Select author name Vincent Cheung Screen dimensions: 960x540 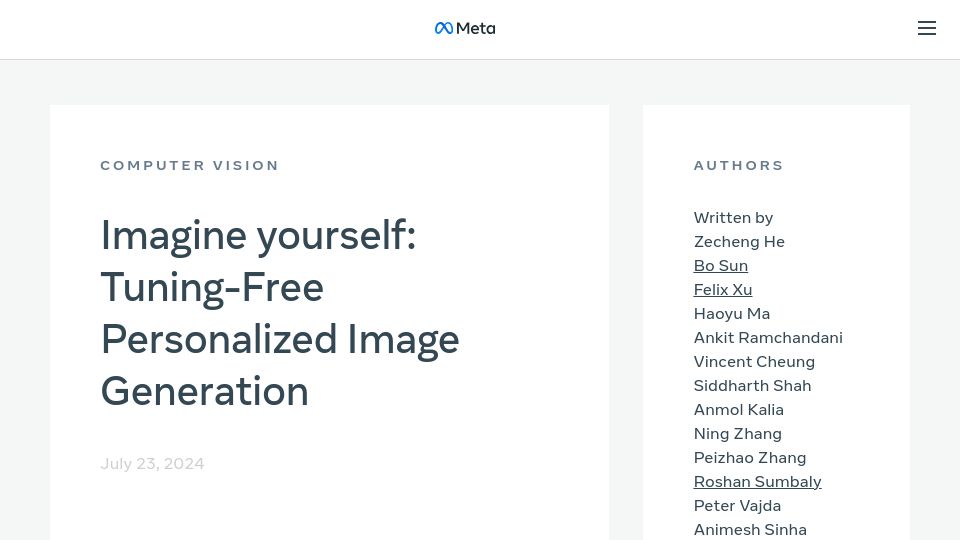click(754, 362)
